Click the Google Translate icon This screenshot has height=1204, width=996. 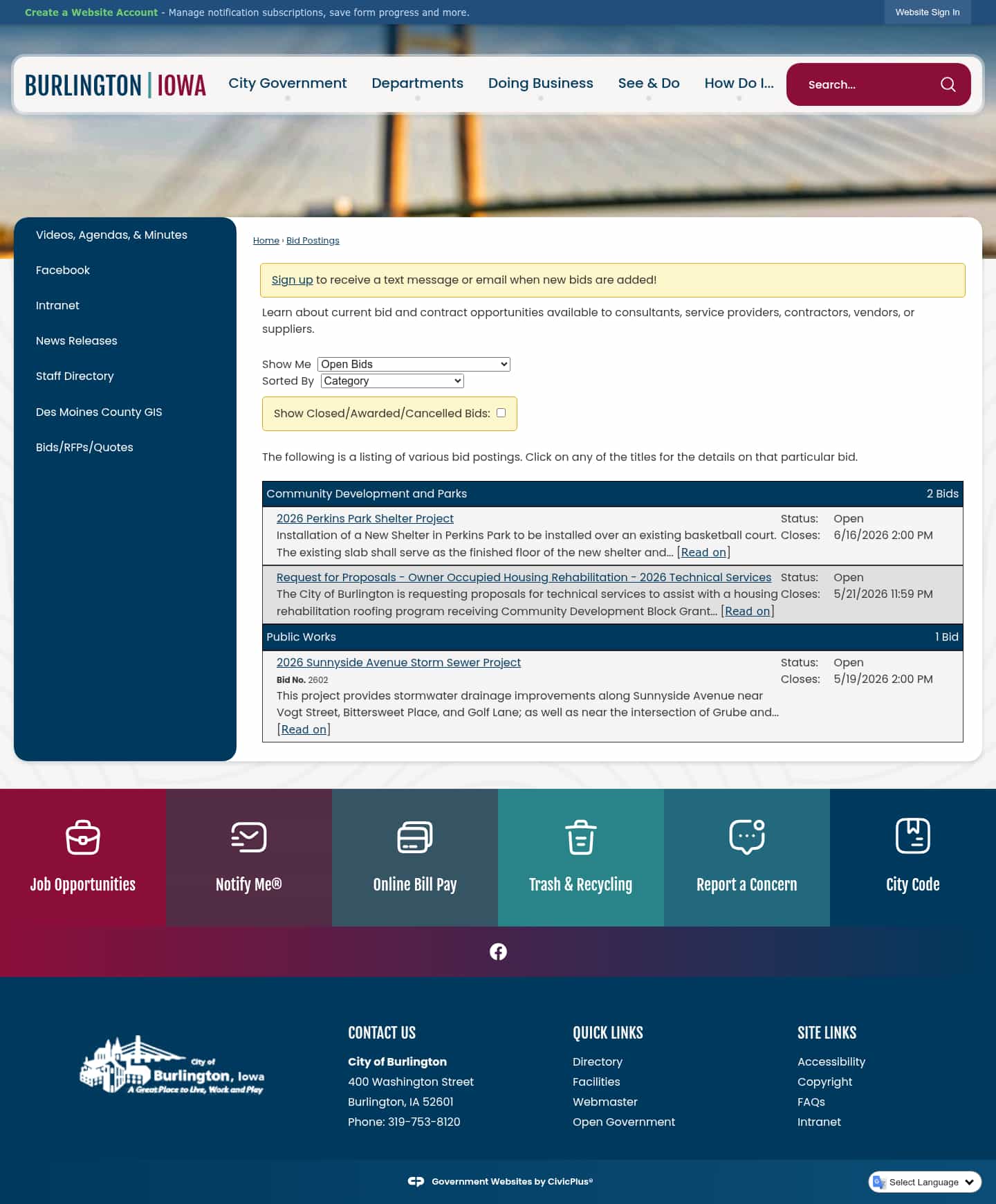coord(879,1182)
